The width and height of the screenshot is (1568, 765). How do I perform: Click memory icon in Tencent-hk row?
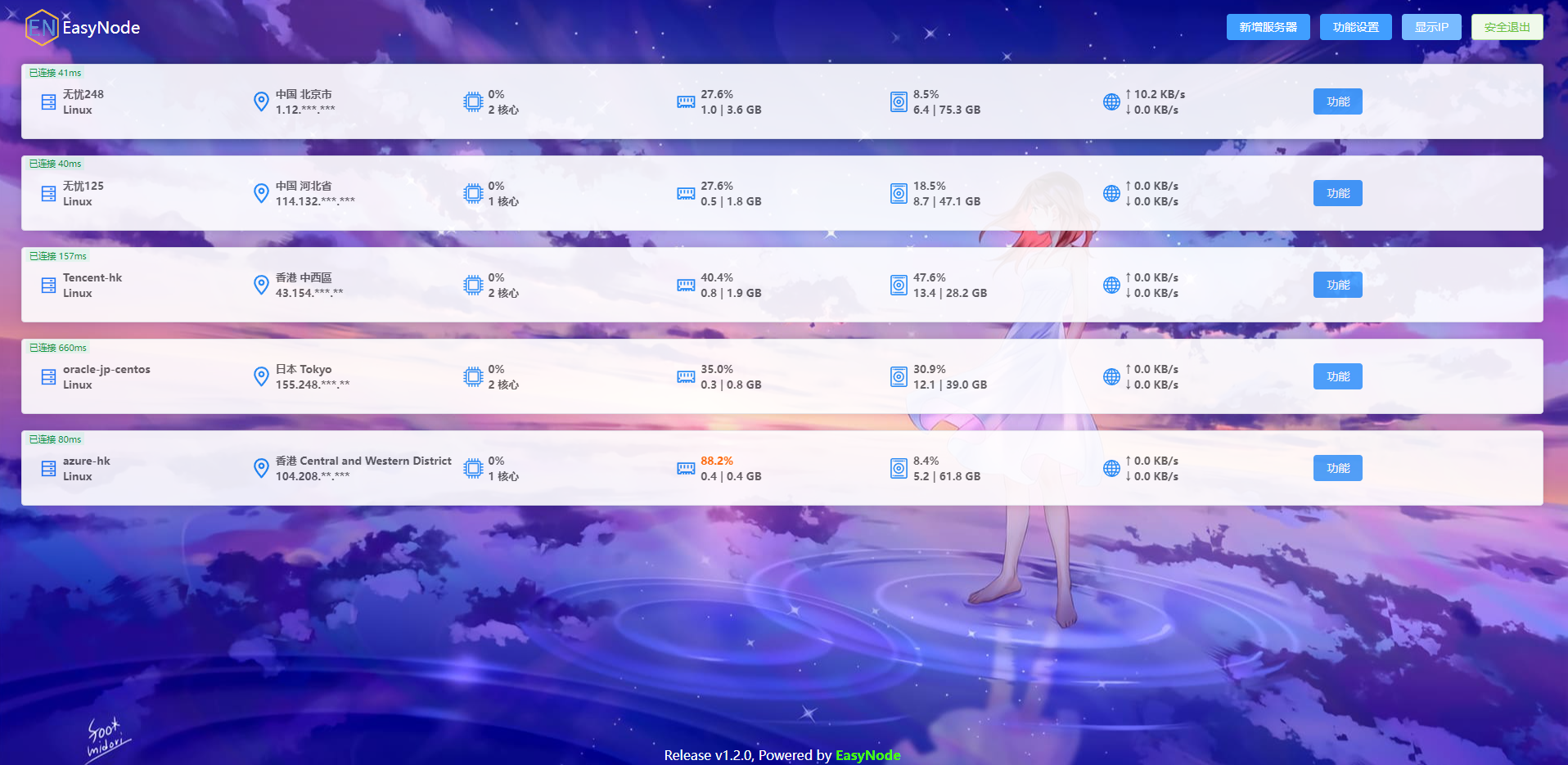686,286
